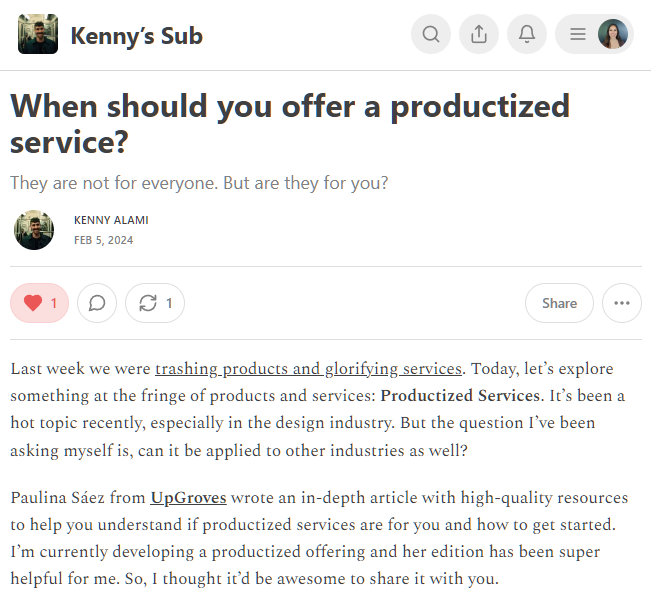Click the subtitle 'They are not for everyone'
The height and width of the screenshot is (595, 651).
point(199,183)
